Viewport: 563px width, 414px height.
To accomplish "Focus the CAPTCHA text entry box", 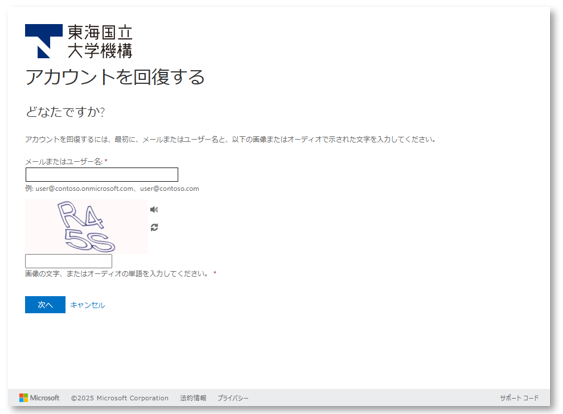I will 69,261.
